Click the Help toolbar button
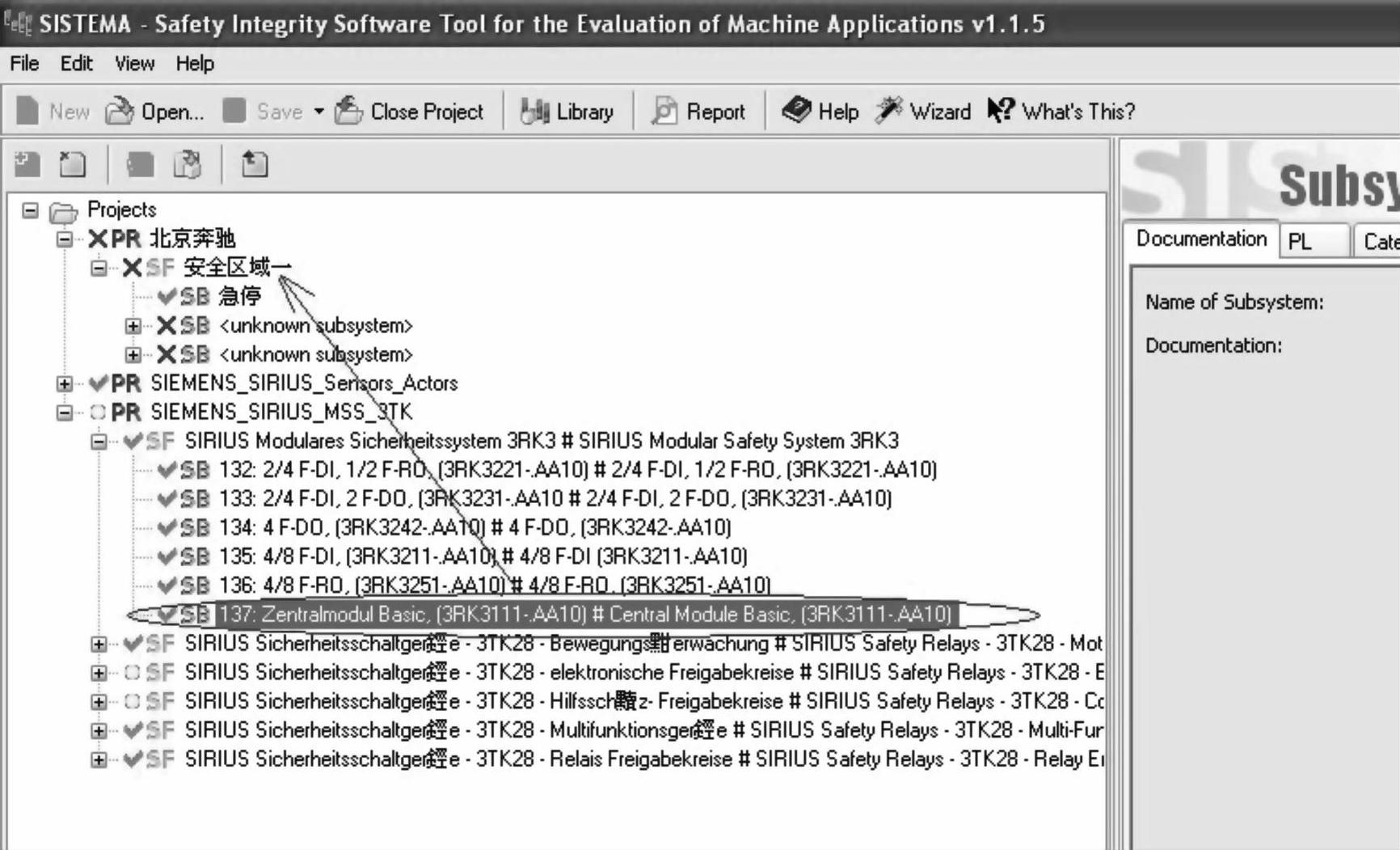Image resolution: width=1400 pixels, height=850 pixels. [820, 112]
